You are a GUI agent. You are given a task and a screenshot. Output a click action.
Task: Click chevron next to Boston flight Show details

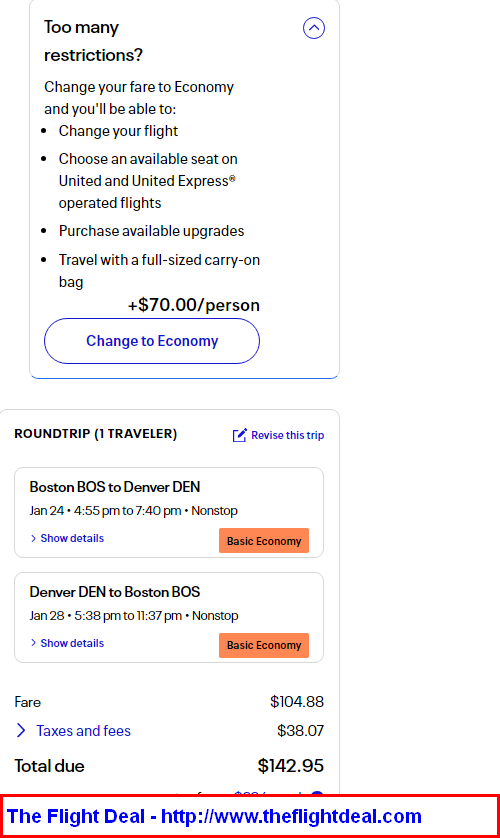tap(34, 538)
